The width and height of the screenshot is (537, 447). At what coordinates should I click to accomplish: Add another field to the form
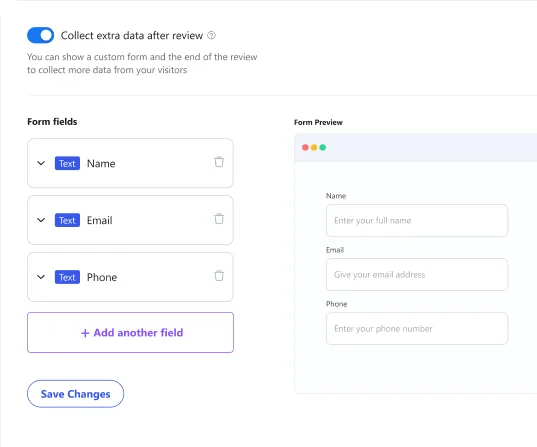(x=130, y=332)
